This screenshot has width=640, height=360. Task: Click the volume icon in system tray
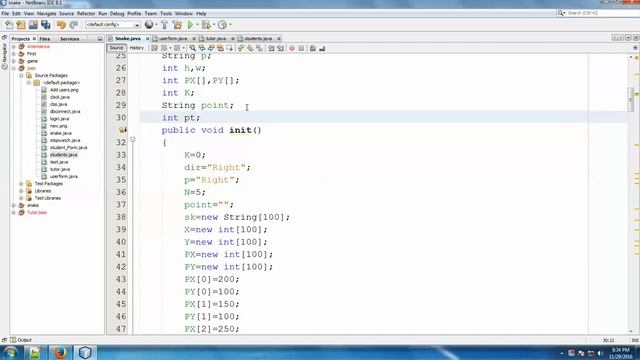pyautogui.click(x=600, y=353)
